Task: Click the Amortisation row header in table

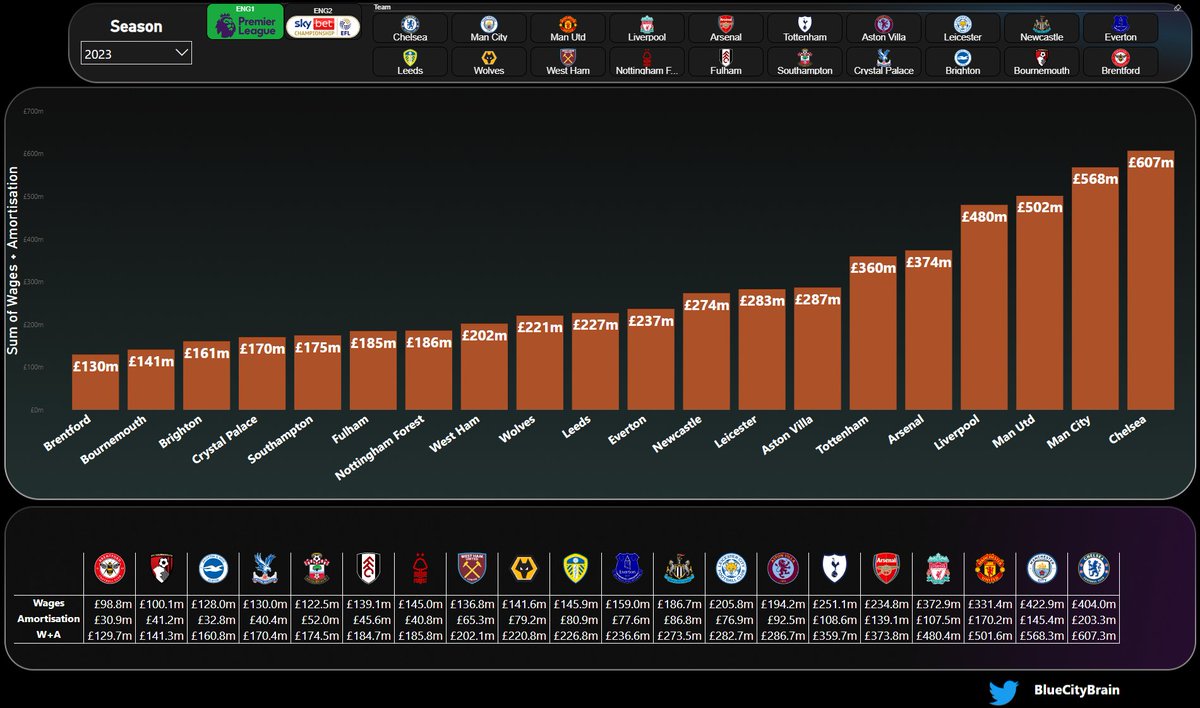Action: coord(48,619)
